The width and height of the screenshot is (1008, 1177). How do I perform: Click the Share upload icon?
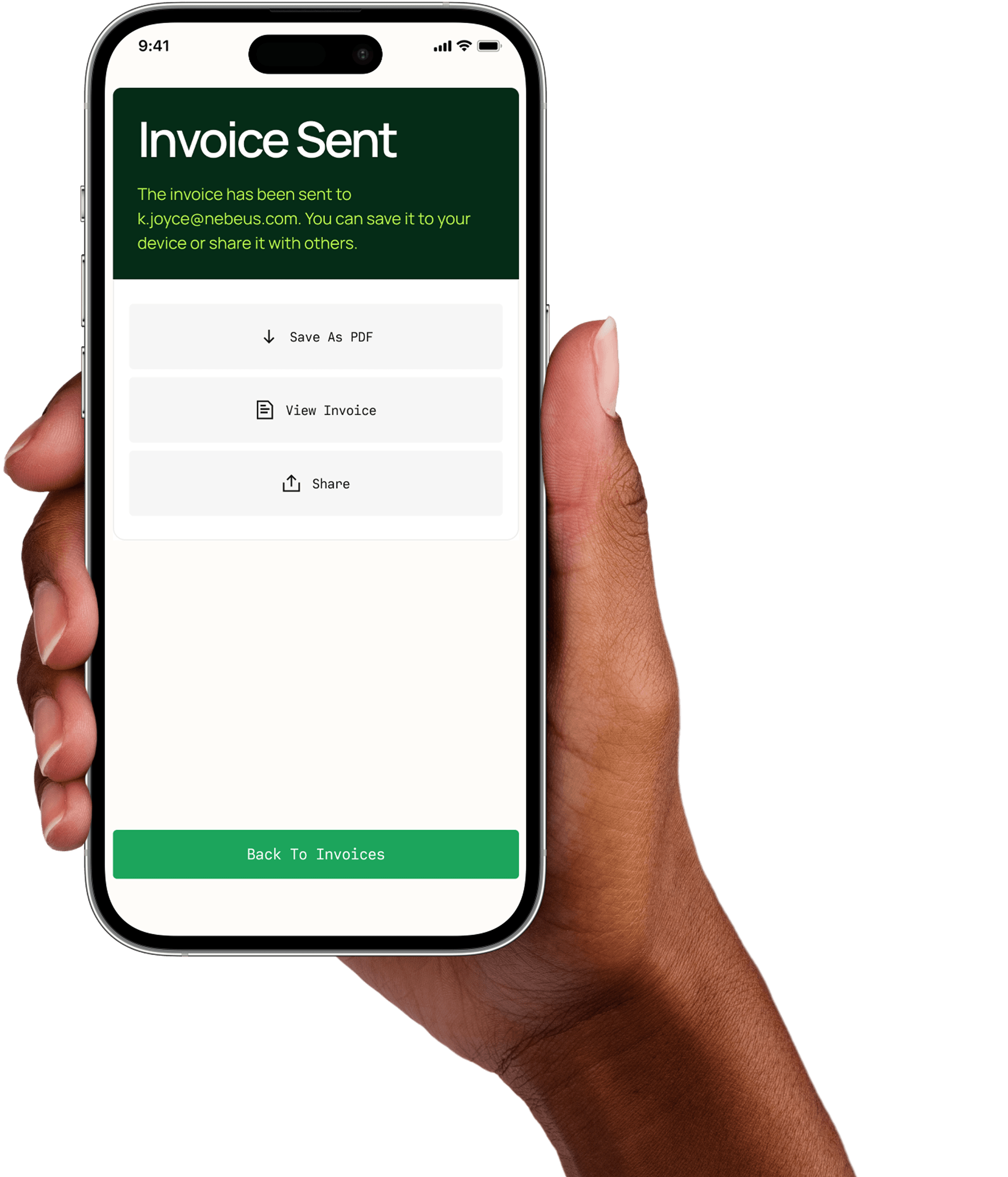(290, 483)
